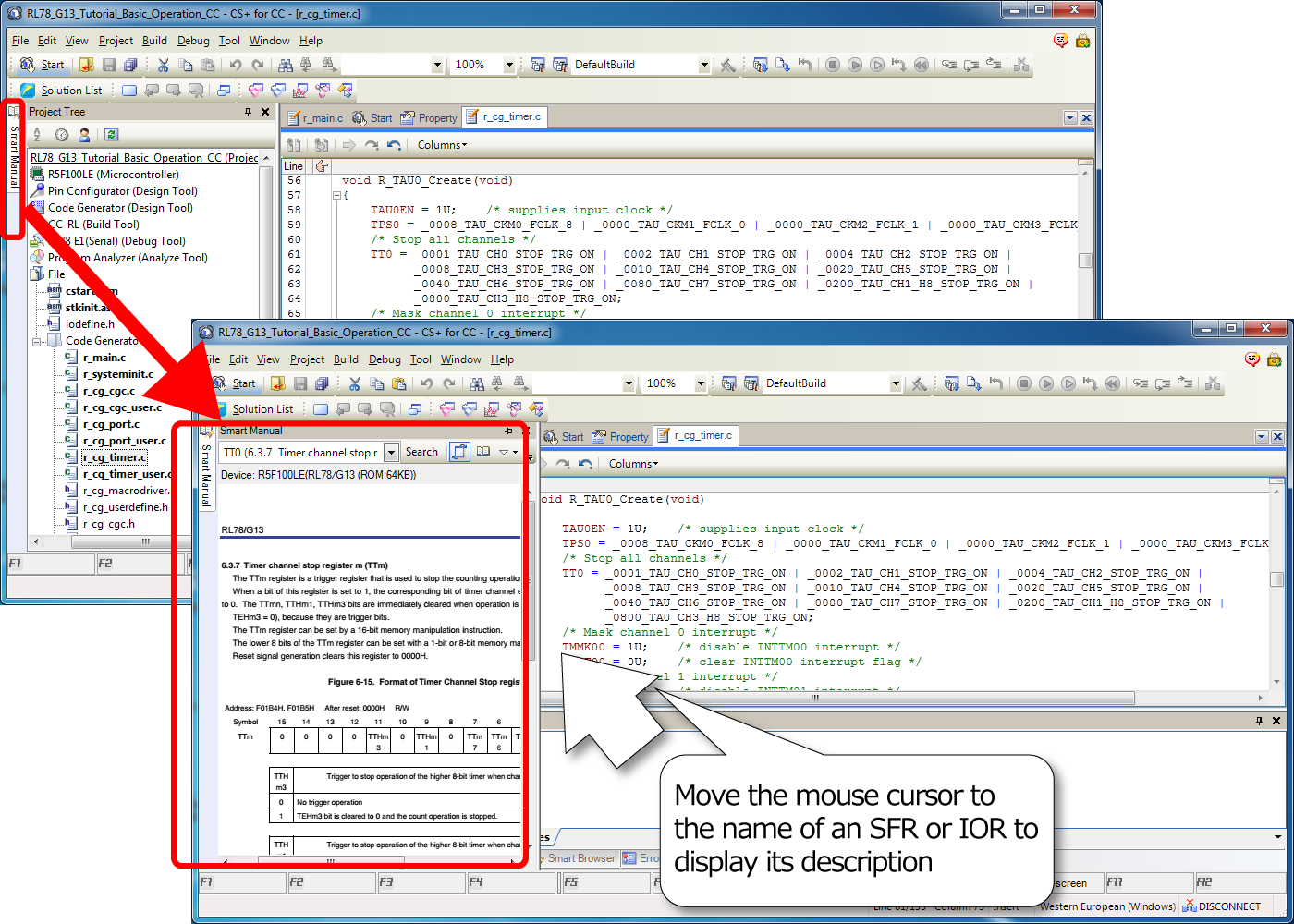
Task: Click Paste icon in front window toolbar
Action: click(x=399, y=383)
